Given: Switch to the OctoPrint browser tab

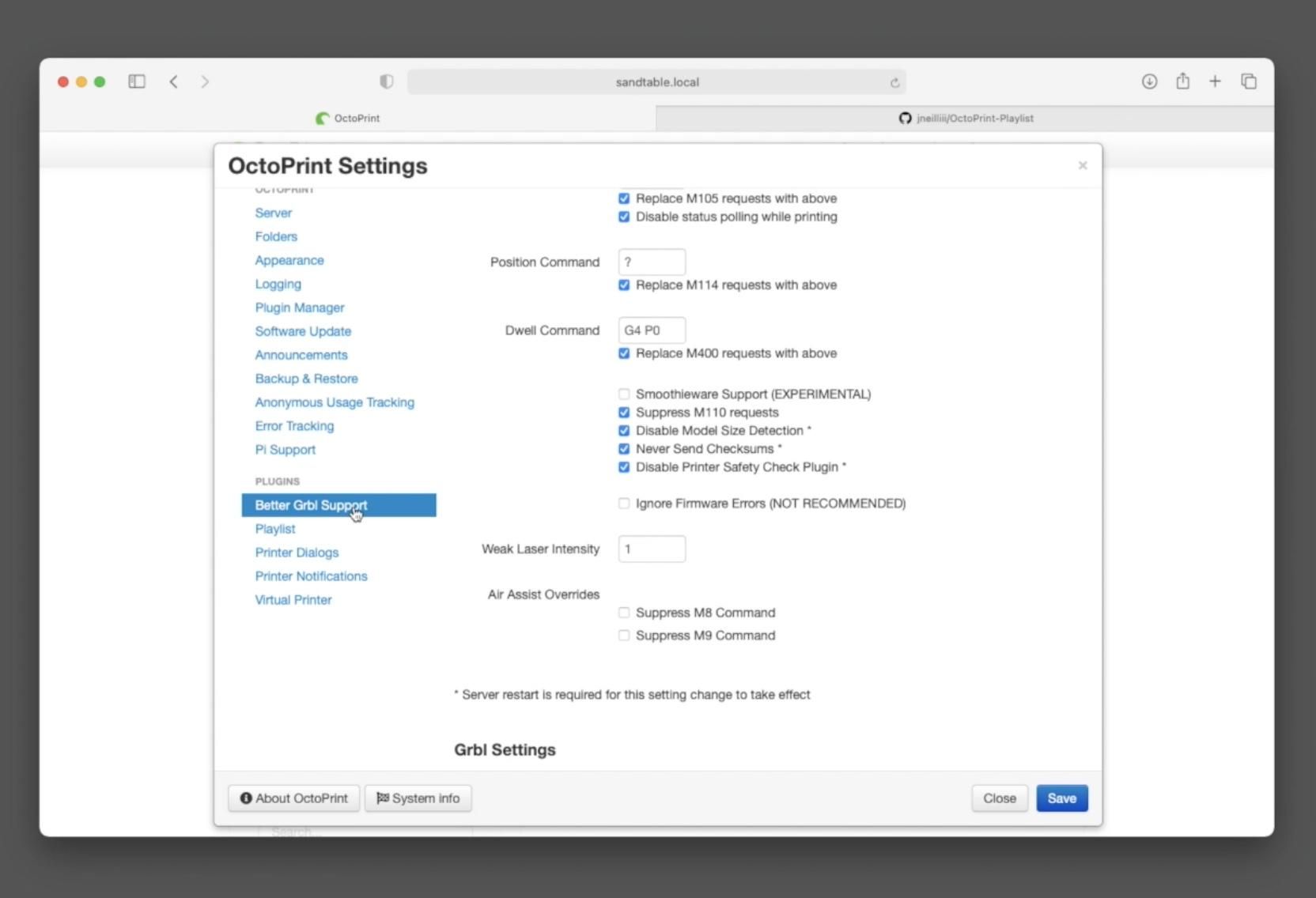Looking at the screenshot, I should click(348, 118).
